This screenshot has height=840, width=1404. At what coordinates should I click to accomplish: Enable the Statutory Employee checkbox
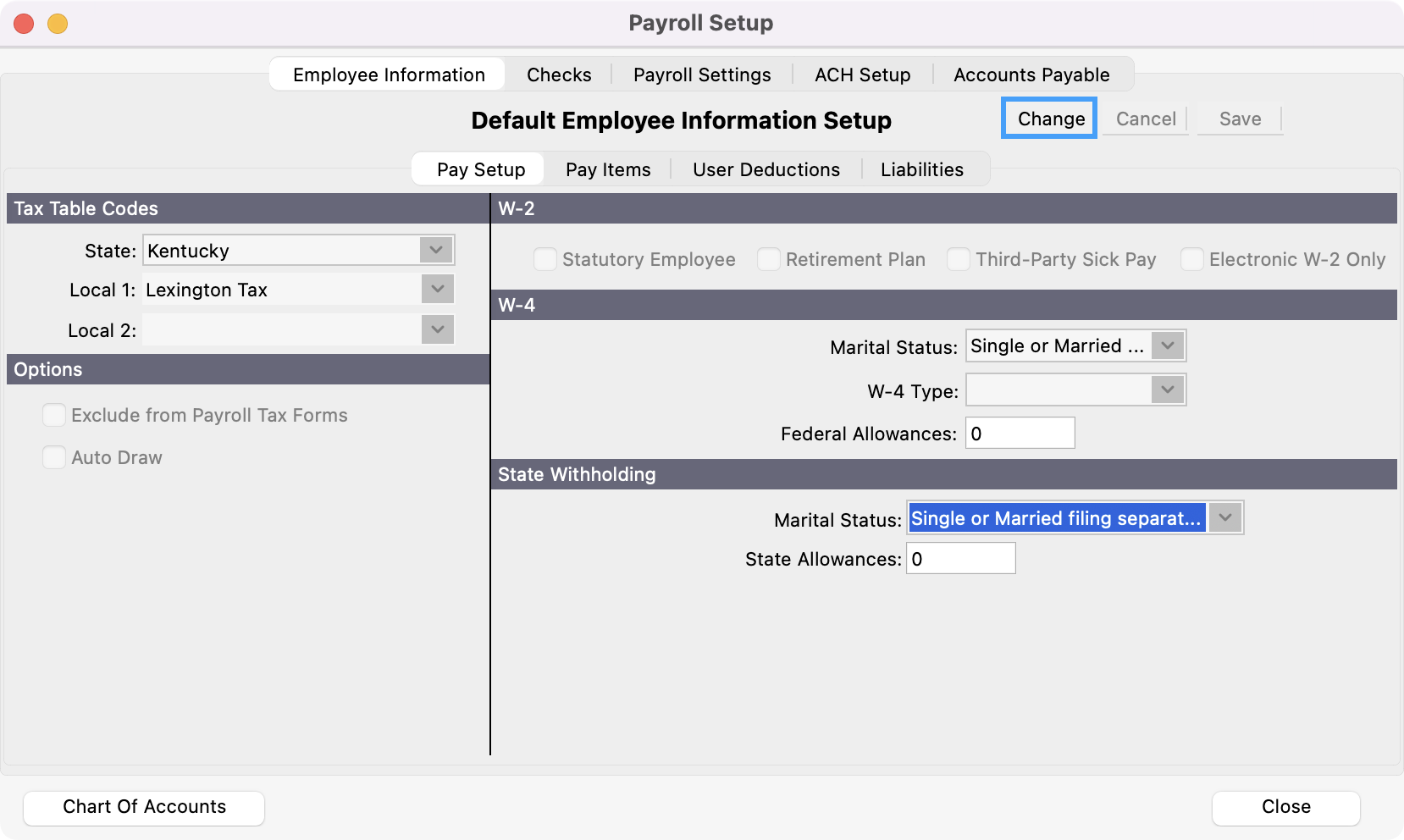coord(545,259)
